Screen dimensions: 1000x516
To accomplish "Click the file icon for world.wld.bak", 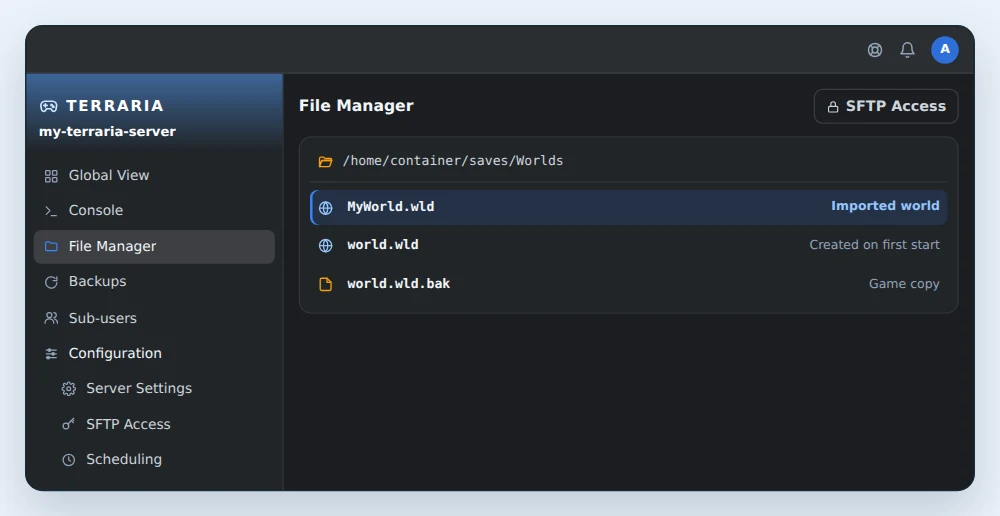I will tap(325, 284).
